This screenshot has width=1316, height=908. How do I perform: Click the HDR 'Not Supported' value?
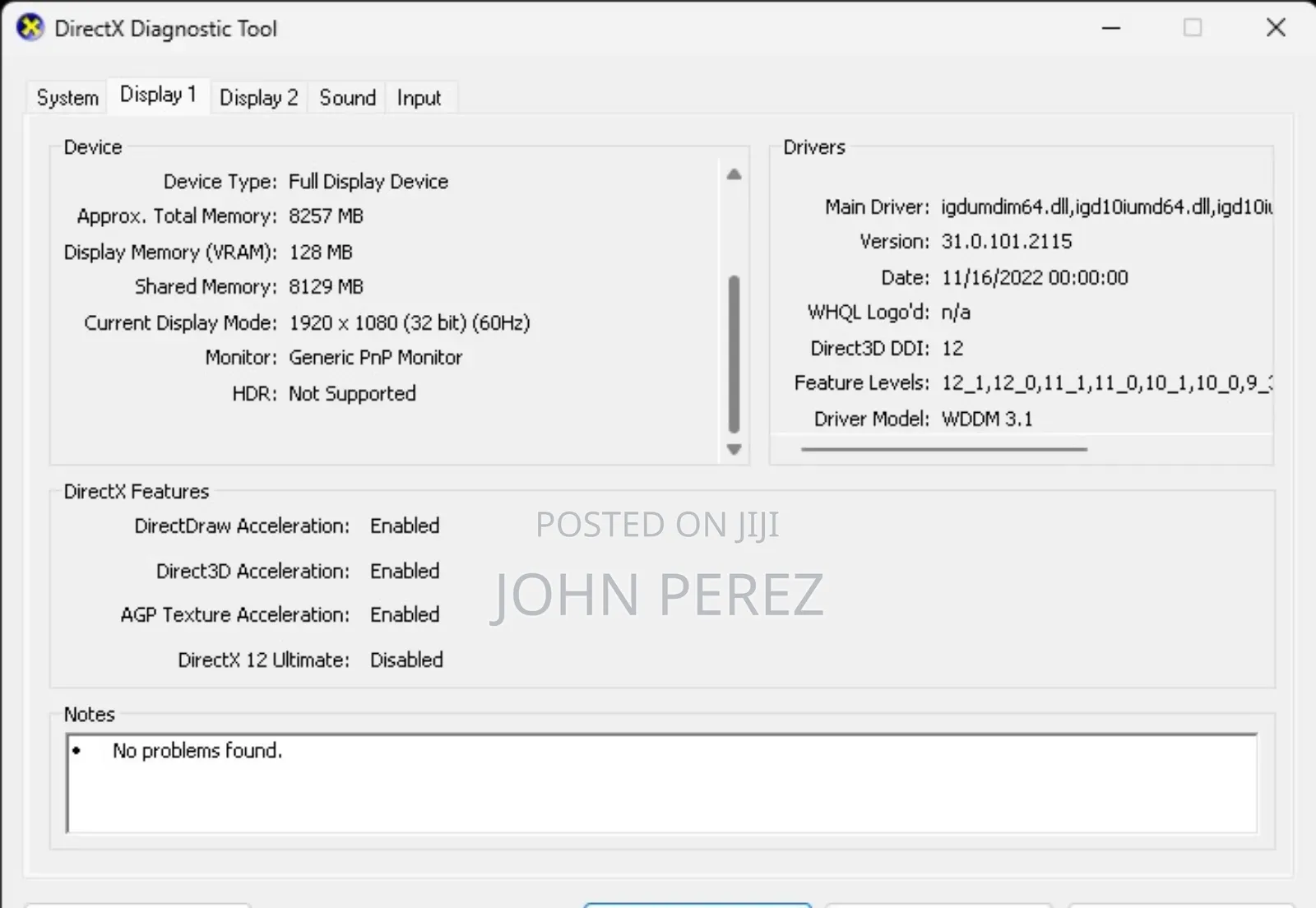tap(352, 394)
